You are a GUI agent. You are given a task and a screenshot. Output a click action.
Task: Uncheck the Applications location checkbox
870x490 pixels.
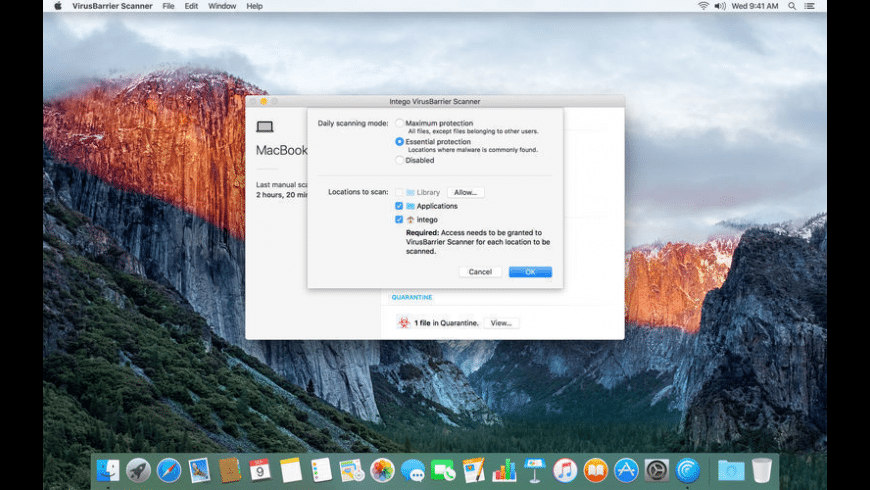399,206
